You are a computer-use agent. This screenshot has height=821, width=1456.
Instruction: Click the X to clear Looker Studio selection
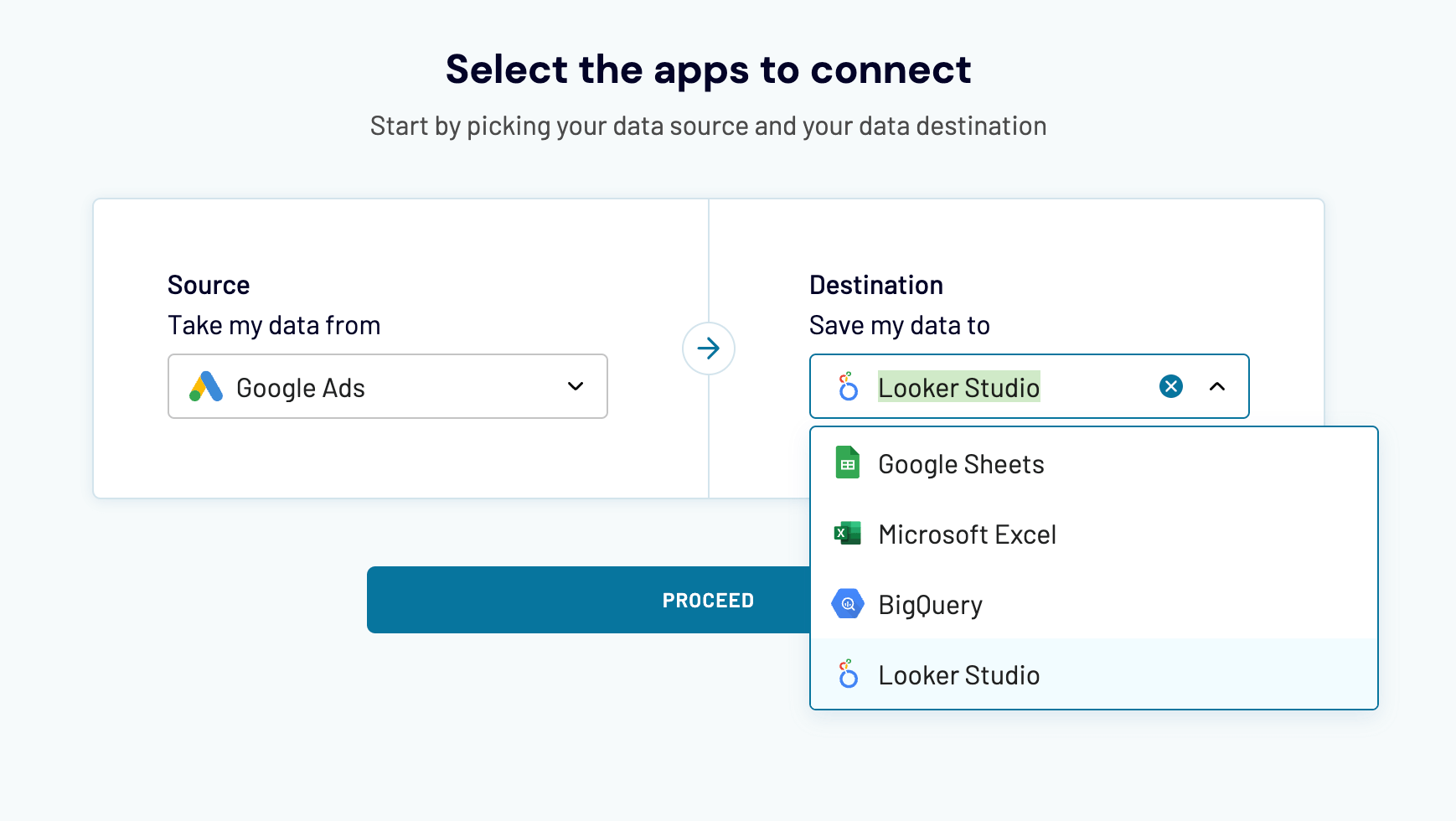1170,386
